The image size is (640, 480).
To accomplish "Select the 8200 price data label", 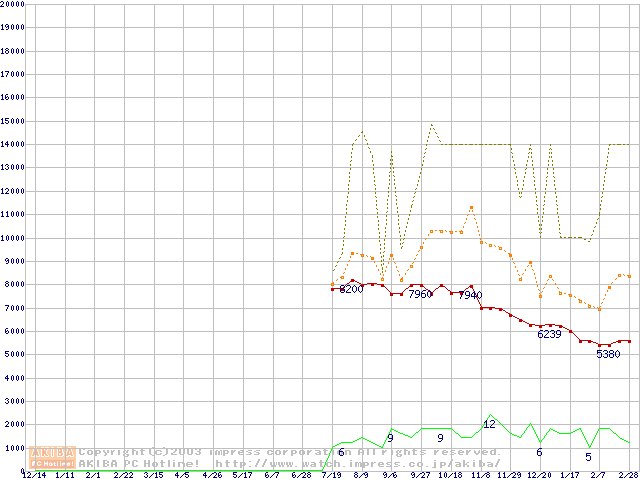I will coord(351,289).
